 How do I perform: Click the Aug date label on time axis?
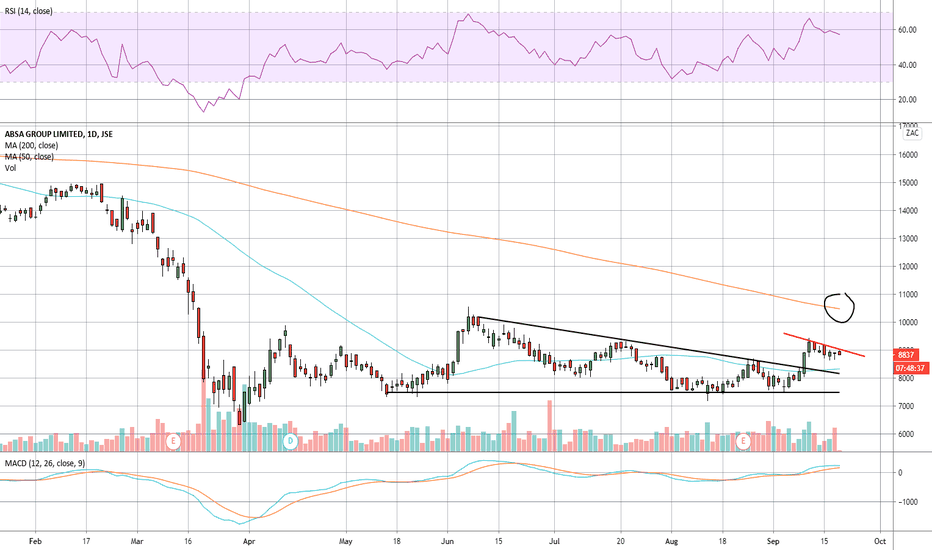672,541
